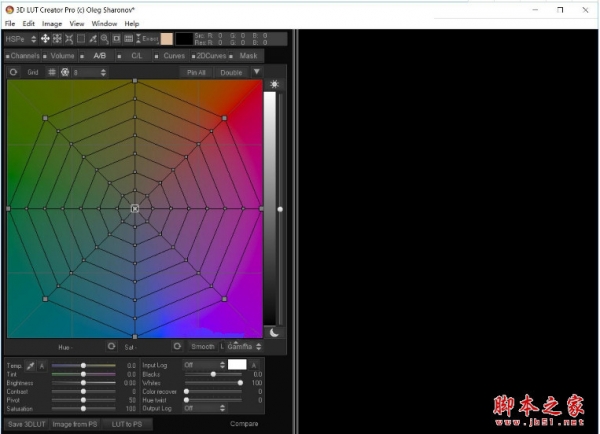Switch to the A/B tab

click(100, 56)
